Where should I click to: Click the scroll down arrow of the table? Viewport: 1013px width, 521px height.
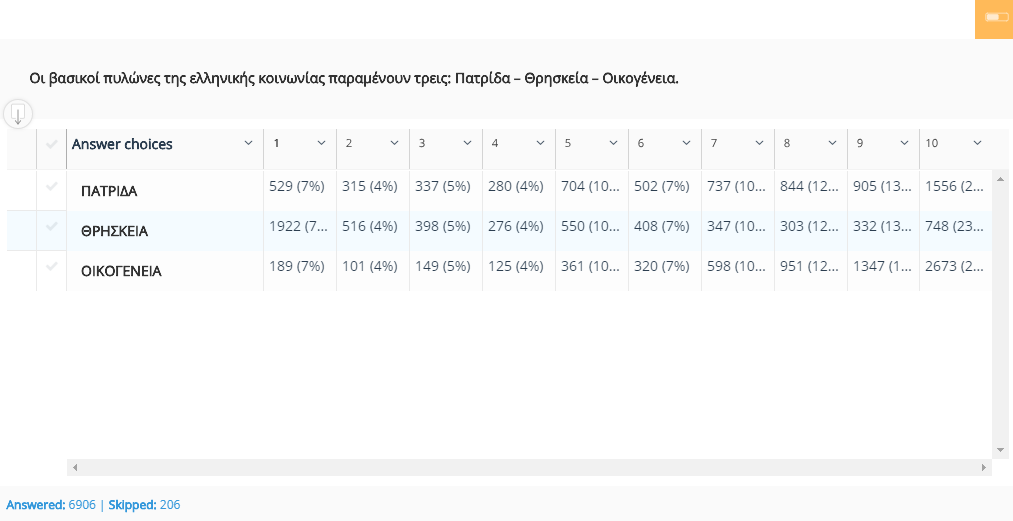click(x=999, y=450)
